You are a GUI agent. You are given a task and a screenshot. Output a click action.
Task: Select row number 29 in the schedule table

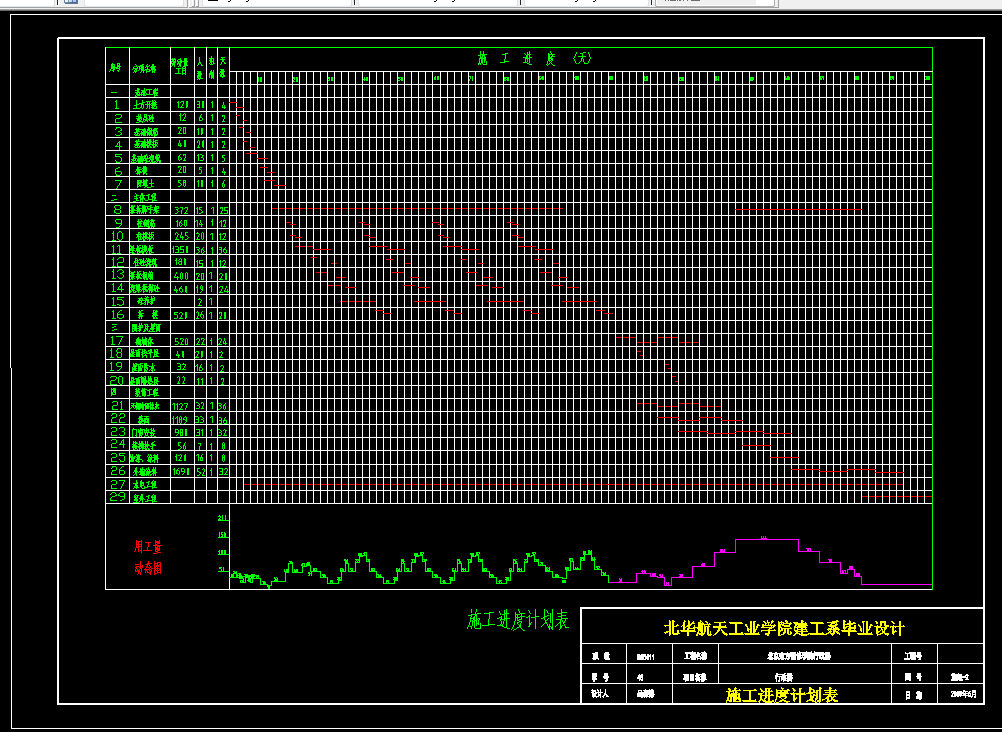pos(118,497)
